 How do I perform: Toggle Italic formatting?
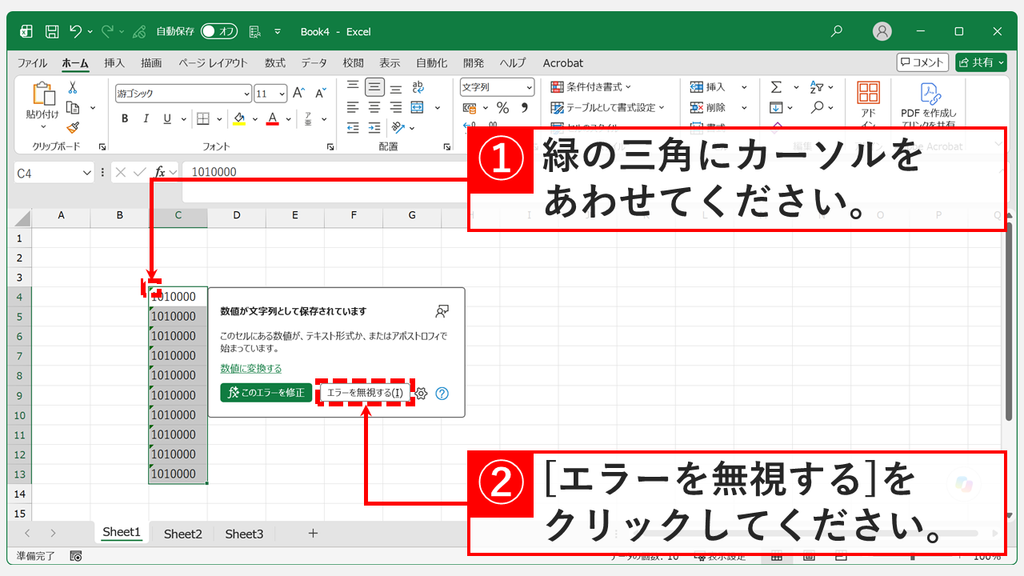coord(146,118)
